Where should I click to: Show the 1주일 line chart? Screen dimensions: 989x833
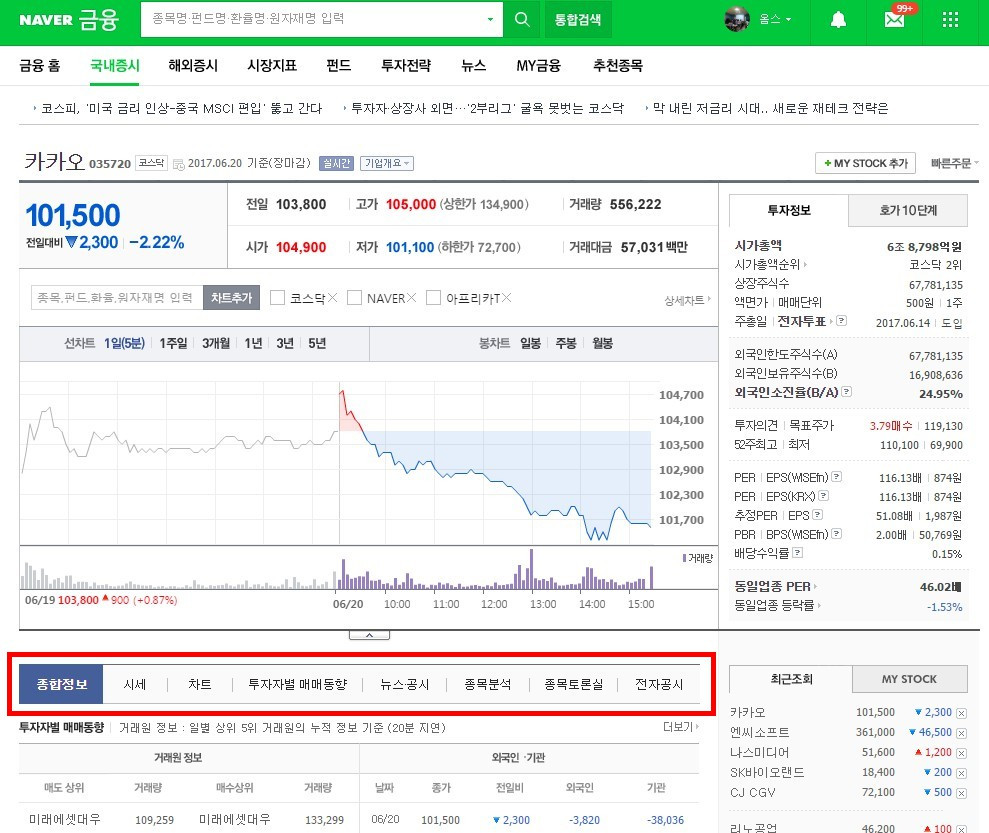pos(173,343)
